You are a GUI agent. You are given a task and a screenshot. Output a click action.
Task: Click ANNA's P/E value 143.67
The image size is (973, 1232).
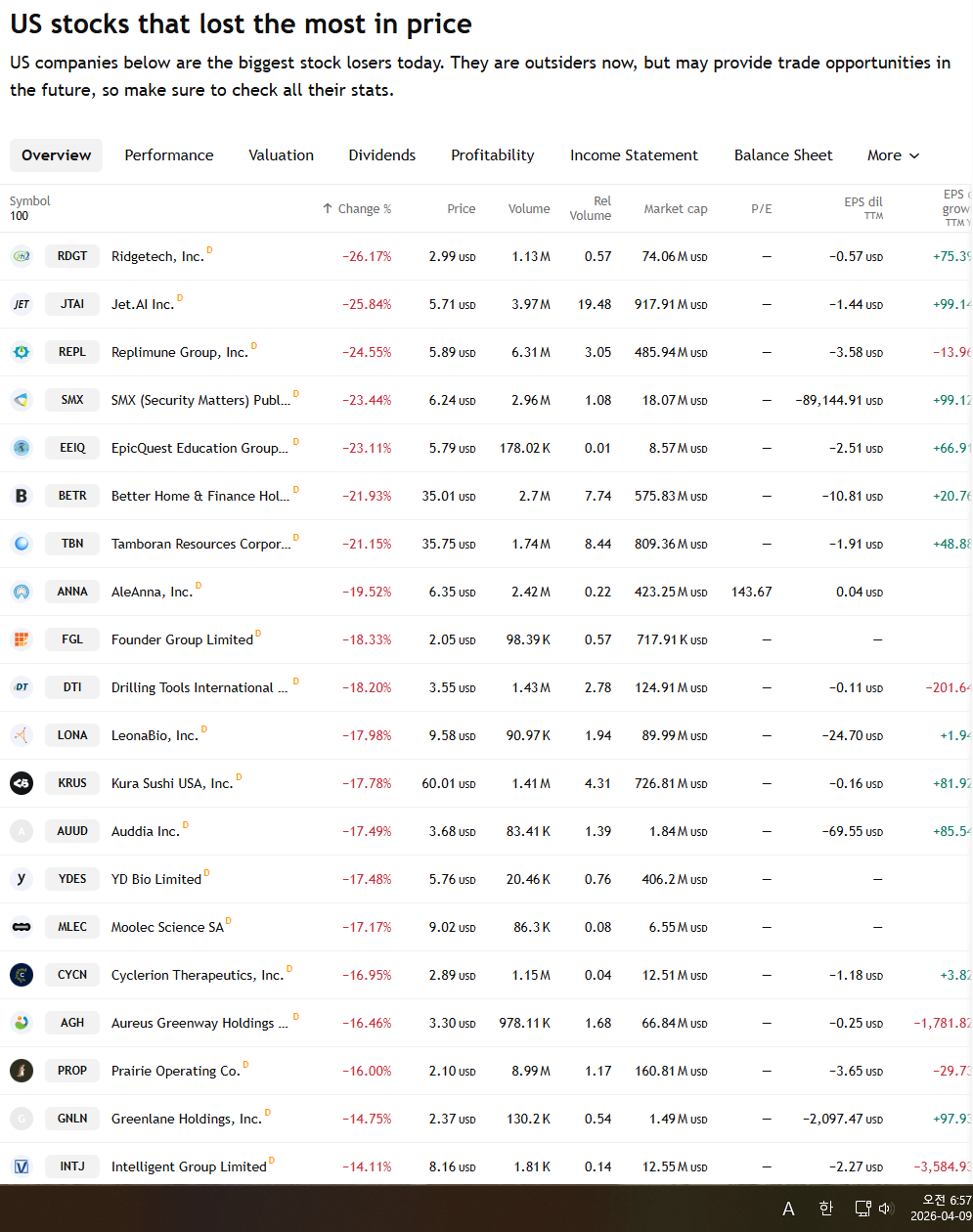[752, 592]
